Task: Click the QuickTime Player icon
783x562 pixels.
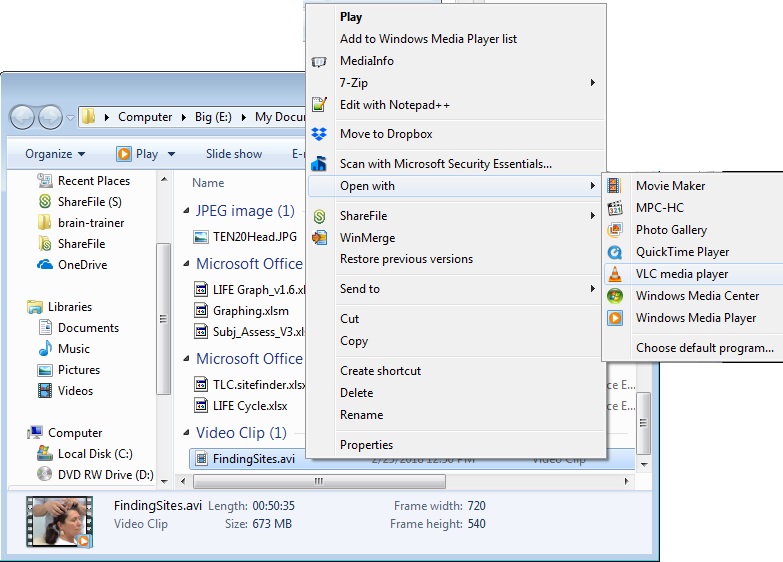Action: click(x=615, y=252)
